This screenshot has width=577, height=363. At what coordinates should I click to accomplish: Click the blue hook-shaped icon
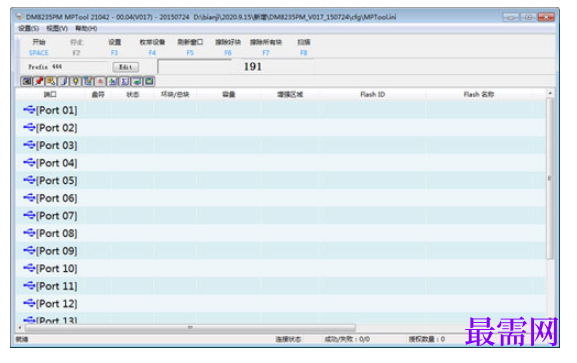click(63, 81)
